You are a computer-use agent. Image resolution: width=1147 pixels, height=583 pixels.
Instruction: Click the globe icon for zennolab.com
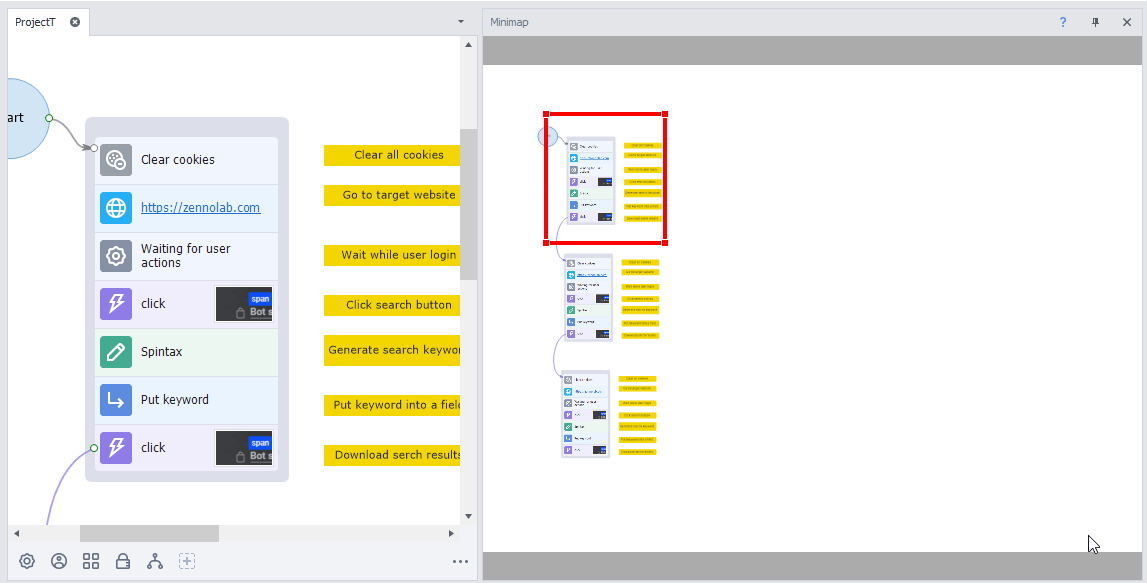coord(116,208)
